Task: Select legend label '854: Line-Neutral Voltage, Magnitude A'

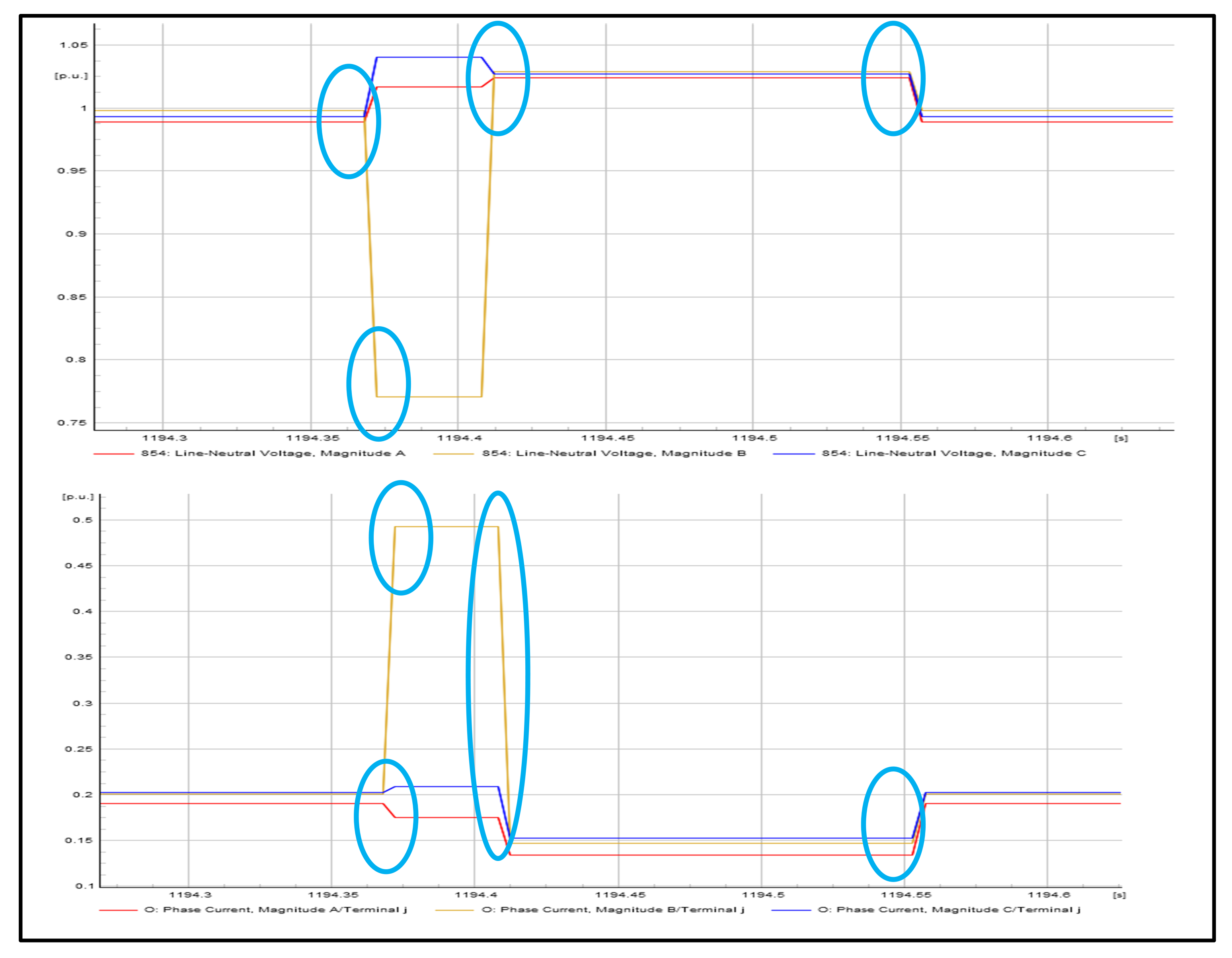Action: click(273, 454)
